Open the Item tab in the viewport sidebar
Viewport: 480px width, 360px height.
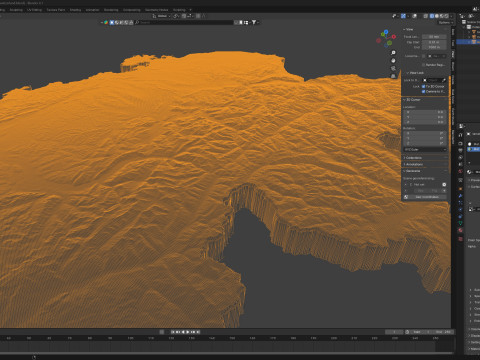pyautogui.click(x=453, y=32)
